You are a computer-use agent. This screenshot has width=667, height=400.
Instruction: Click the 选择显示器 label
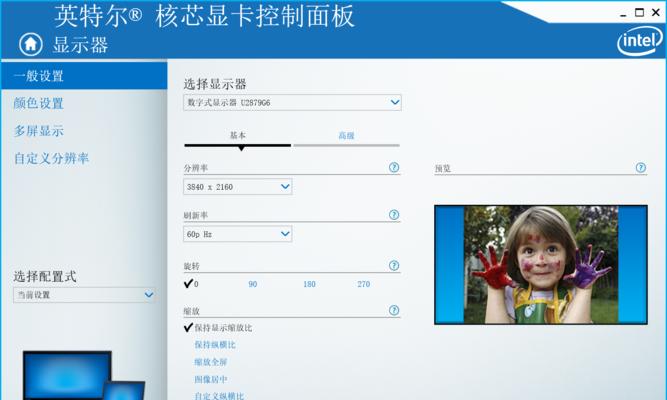coord(215,84)
